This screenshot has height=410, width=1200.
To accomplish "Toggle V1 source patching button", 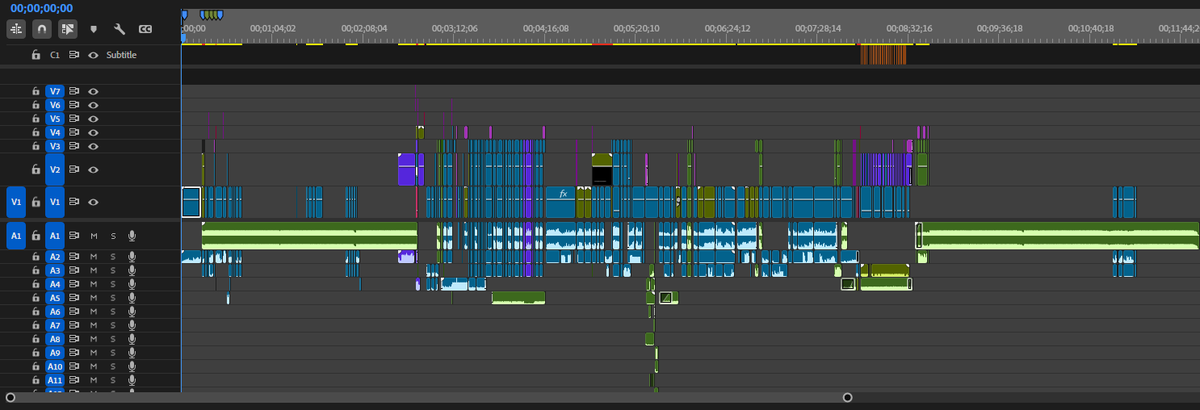I will pos(16,202).
